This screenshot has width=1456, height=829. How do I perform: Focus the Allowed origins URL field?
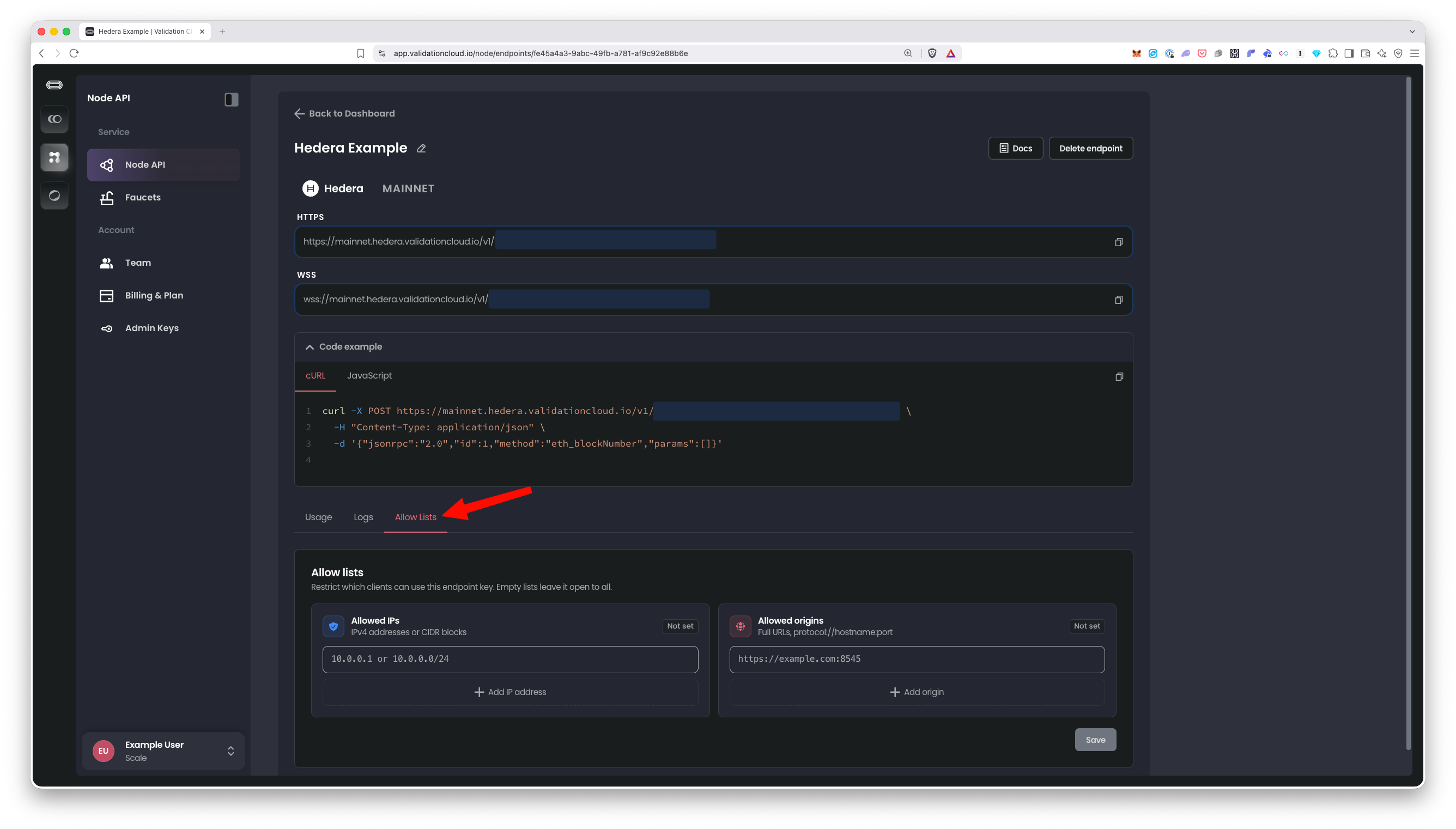[x=917, y=659]
